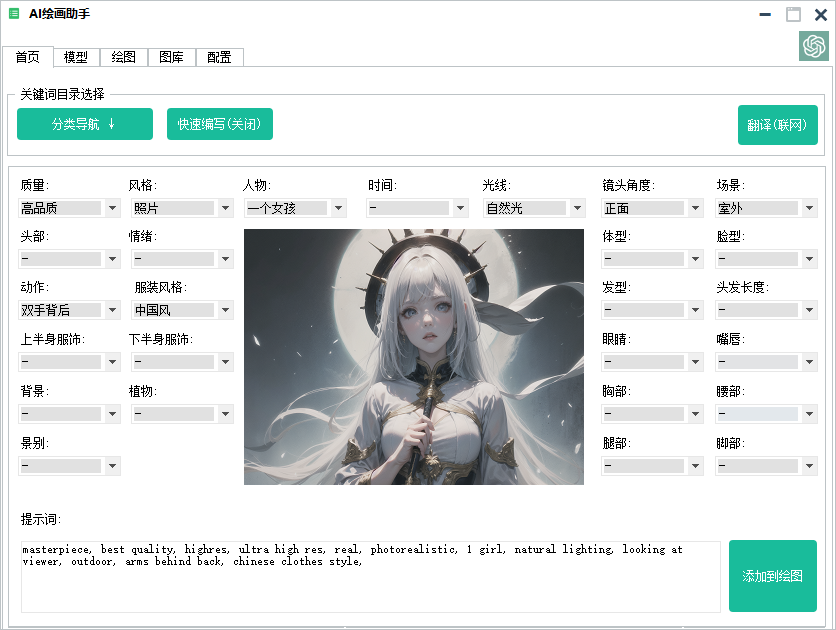Switch to the 模型 tab
836x630 pixels.
pos(75,57)
